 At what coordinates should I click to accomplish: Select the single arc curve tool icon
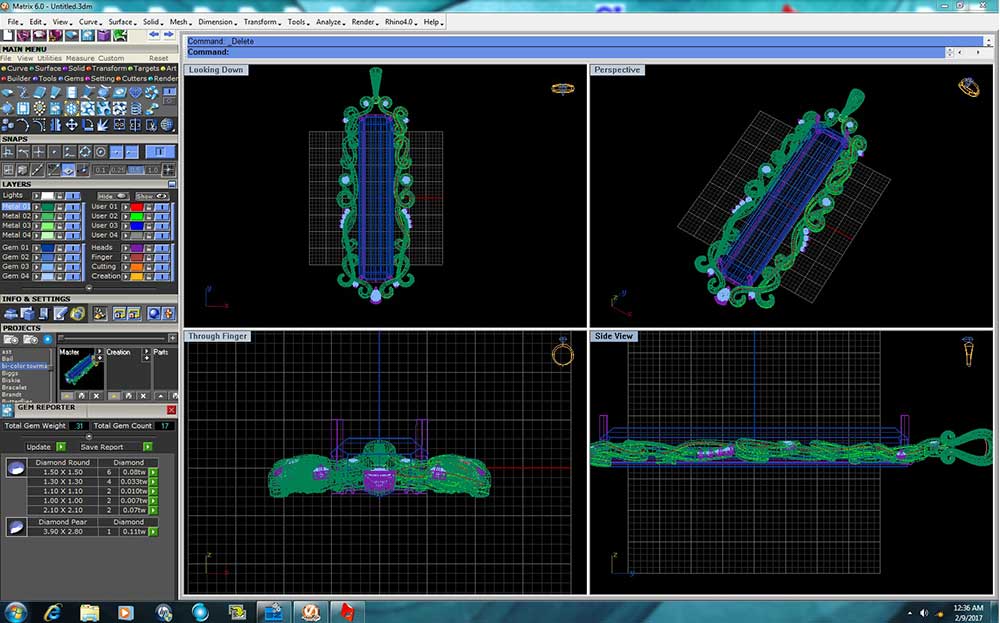23,124
